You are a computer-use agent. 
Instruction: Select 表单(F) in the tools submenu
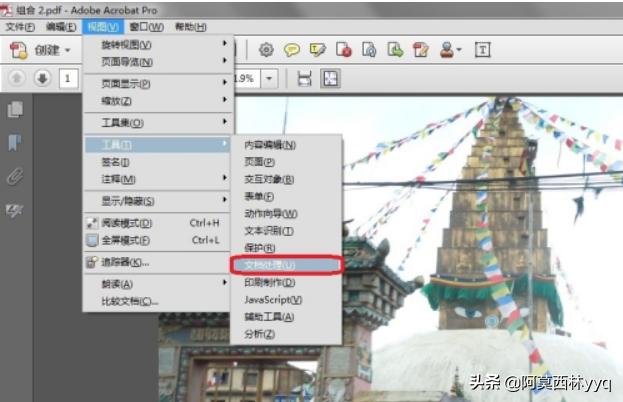pyautogui.click(x=286, y=197)
